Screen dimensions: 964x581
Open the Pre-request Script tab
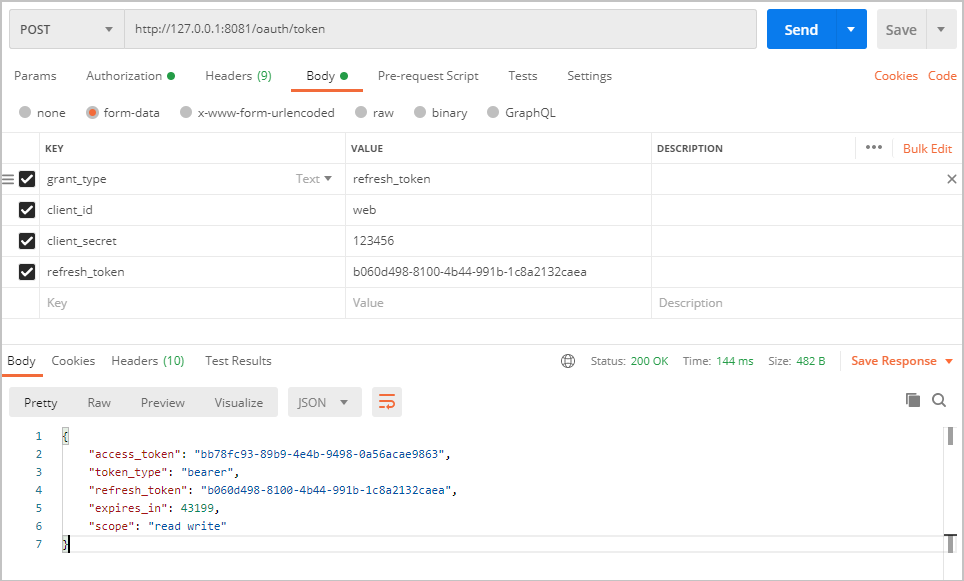(428, 76)
